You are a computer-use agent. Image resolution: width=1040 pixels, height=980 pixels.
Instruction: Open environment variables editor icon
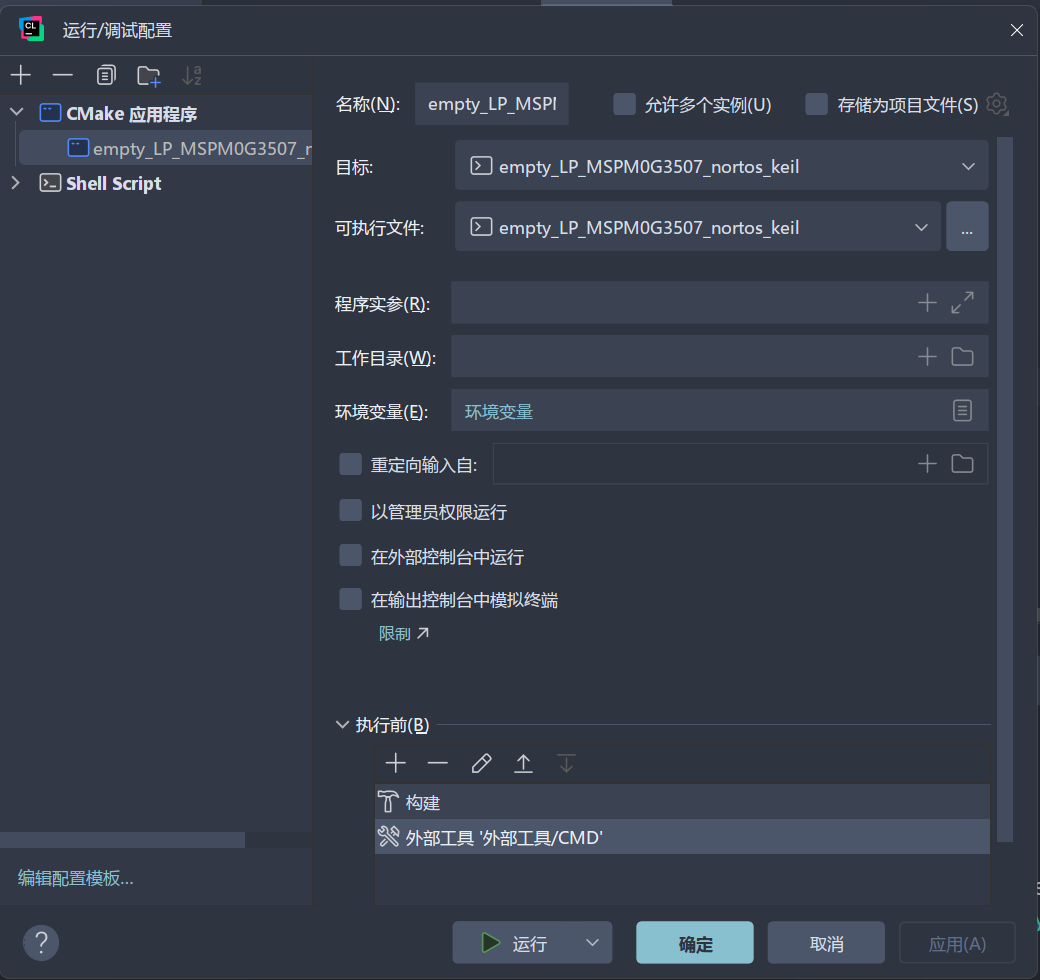(962, 410)
